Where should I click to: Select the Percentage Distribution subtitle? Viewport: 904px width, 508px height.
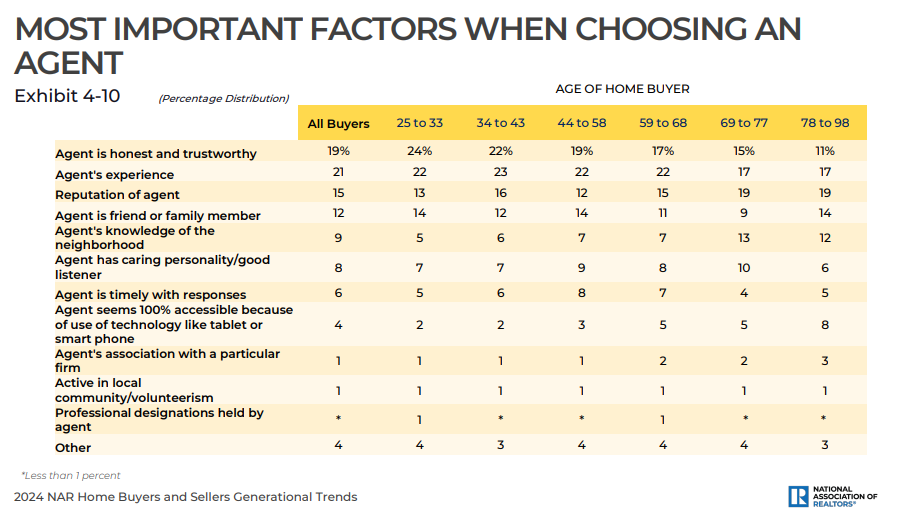pyautogui.click(x=224, y=99)
